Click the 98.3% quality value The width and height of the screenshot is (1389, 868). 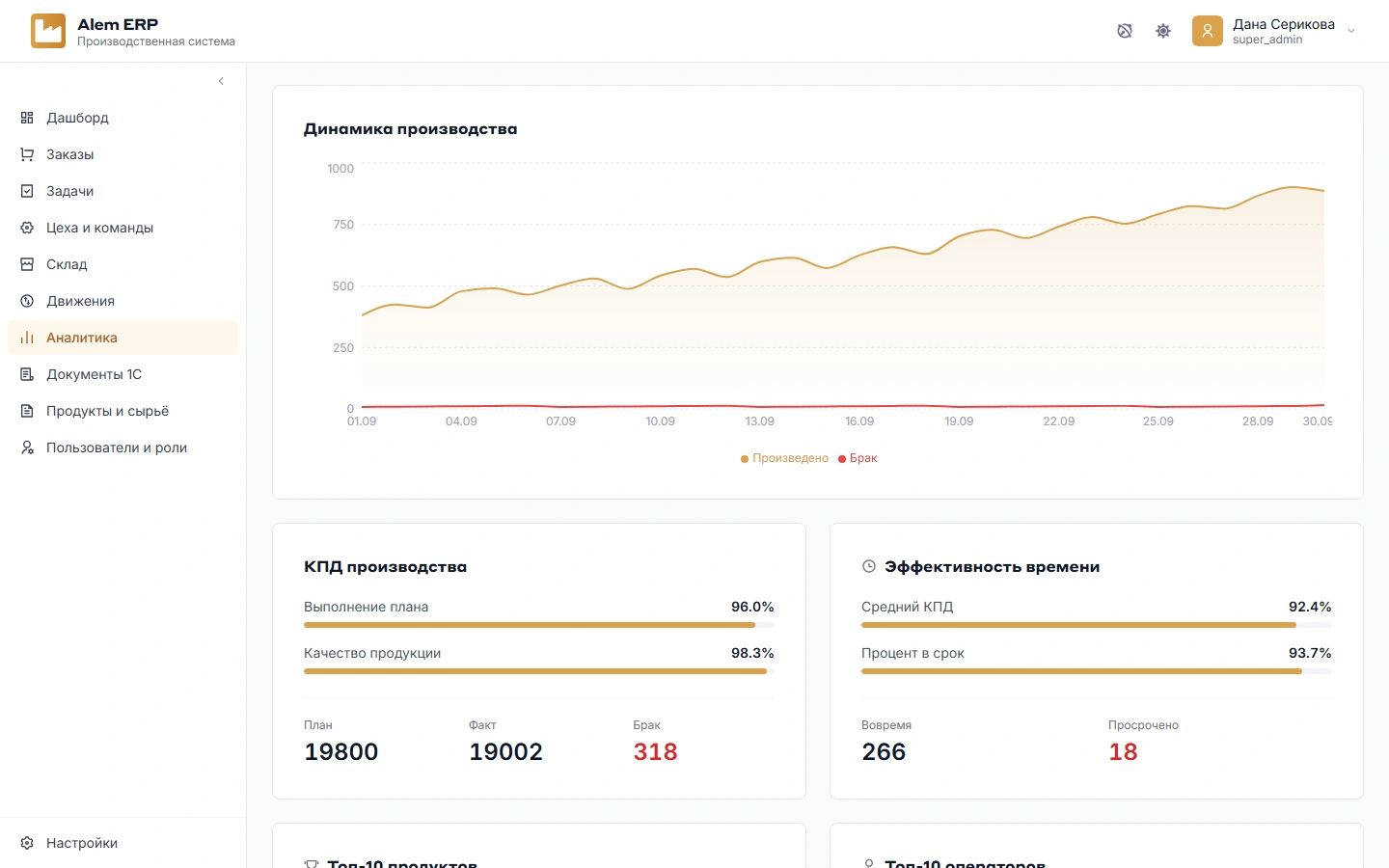[752, 653]
